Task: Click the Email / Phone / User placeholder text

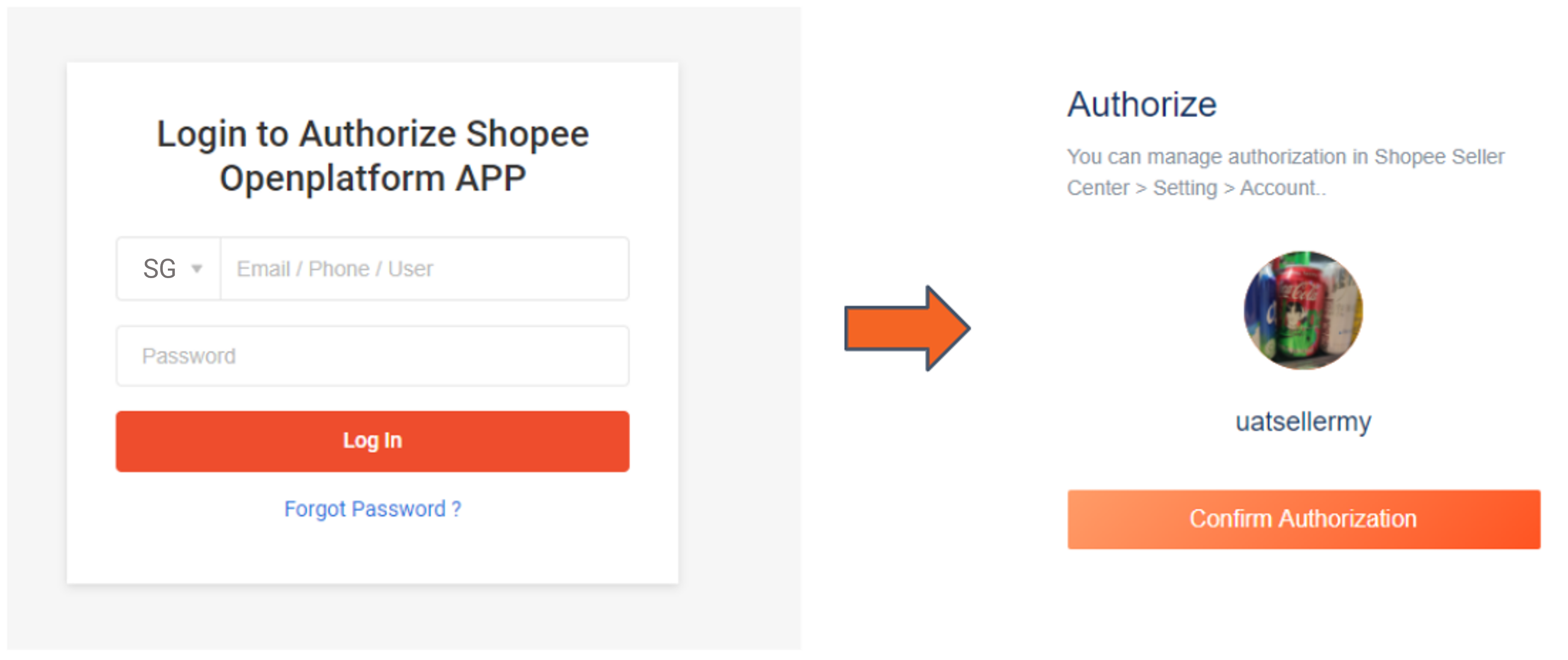Action: (335, 269)
